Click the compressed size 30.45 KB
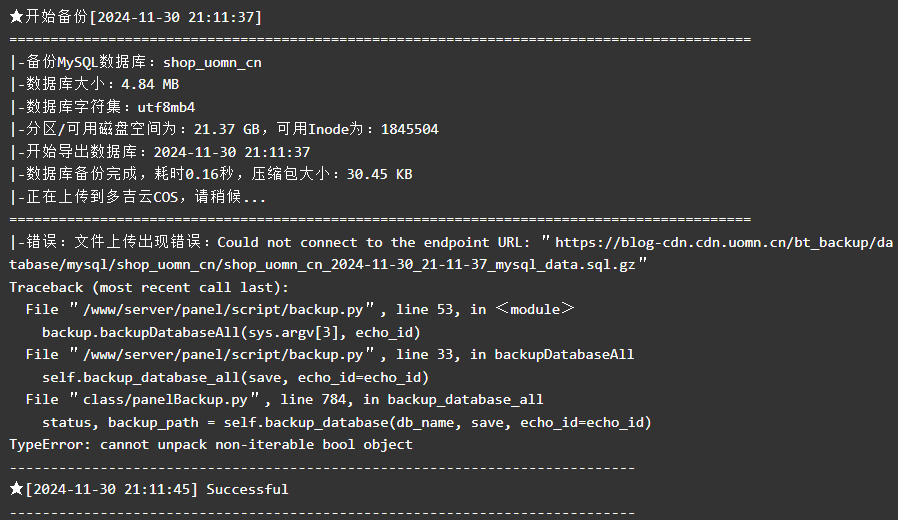The image size is (898, 520). pyautogui.click(x=379, y=174)
